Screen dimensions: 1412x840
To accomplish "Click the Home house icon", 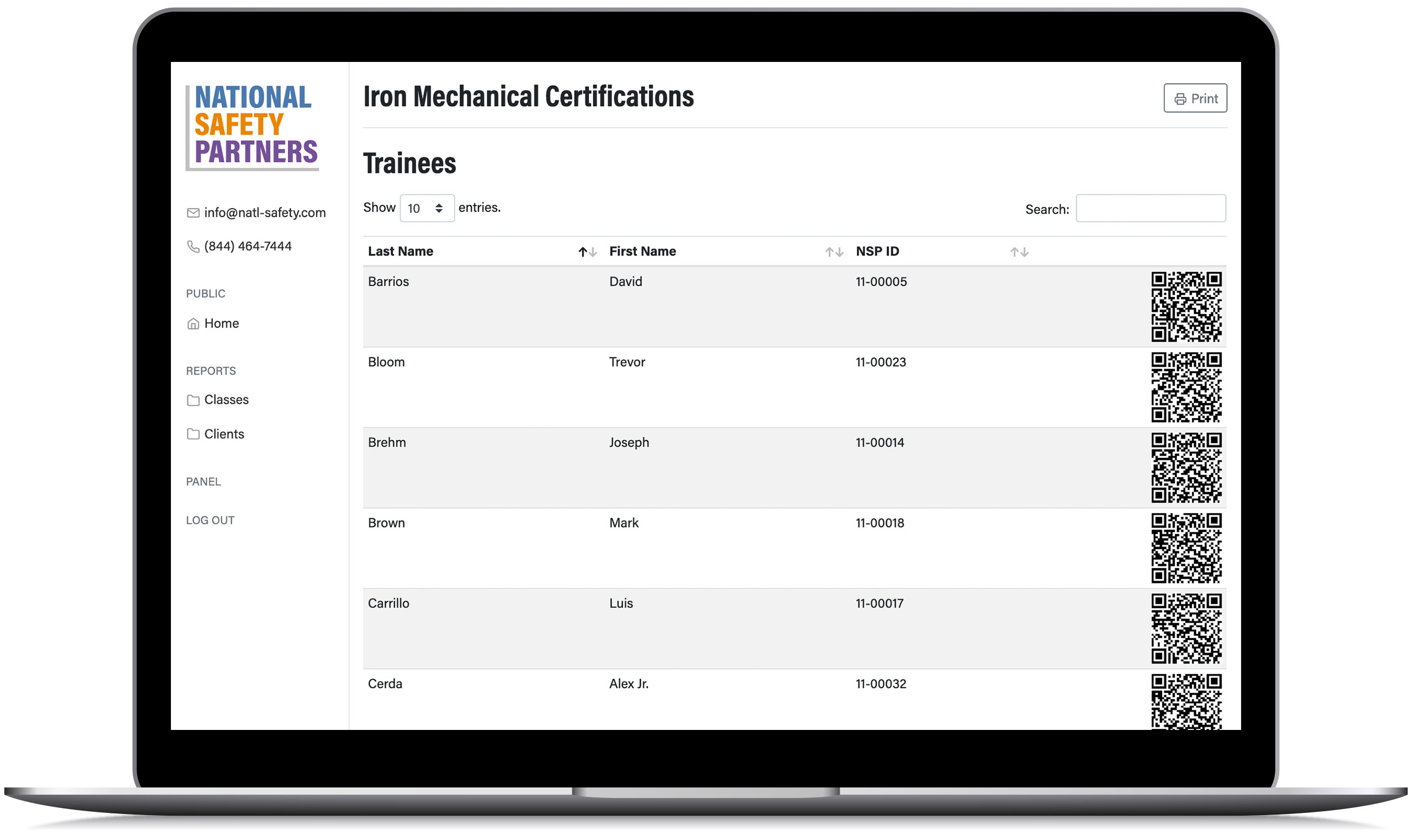I will 193,324.
